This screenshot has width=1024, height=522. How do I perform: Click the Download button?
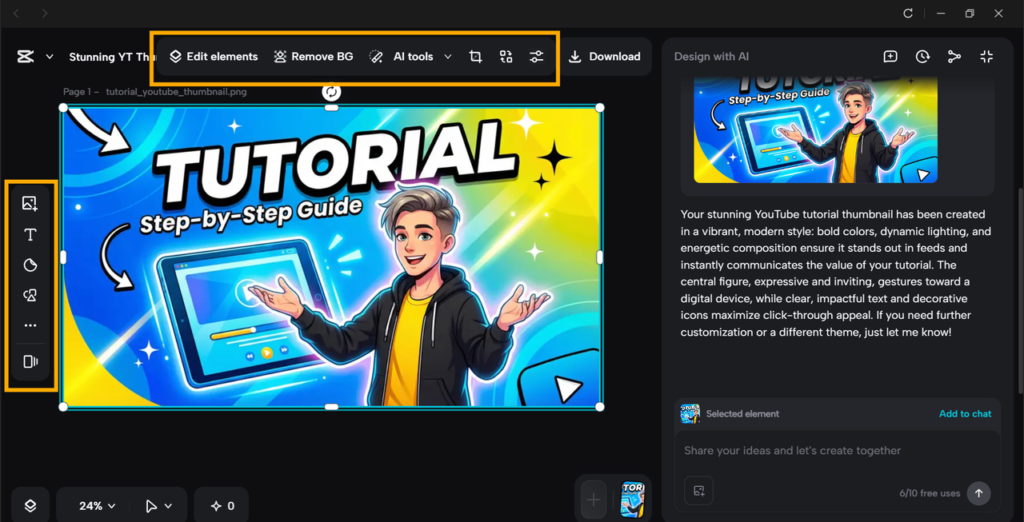(x=604, y=57)
